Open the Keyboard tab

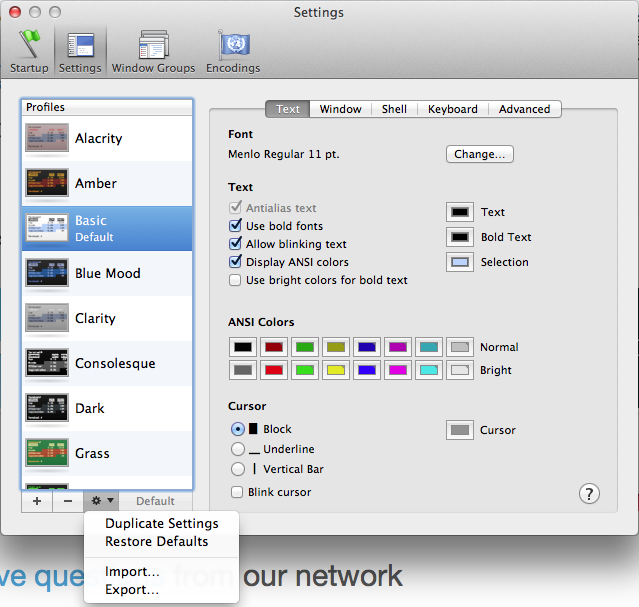tap(453, 109)
